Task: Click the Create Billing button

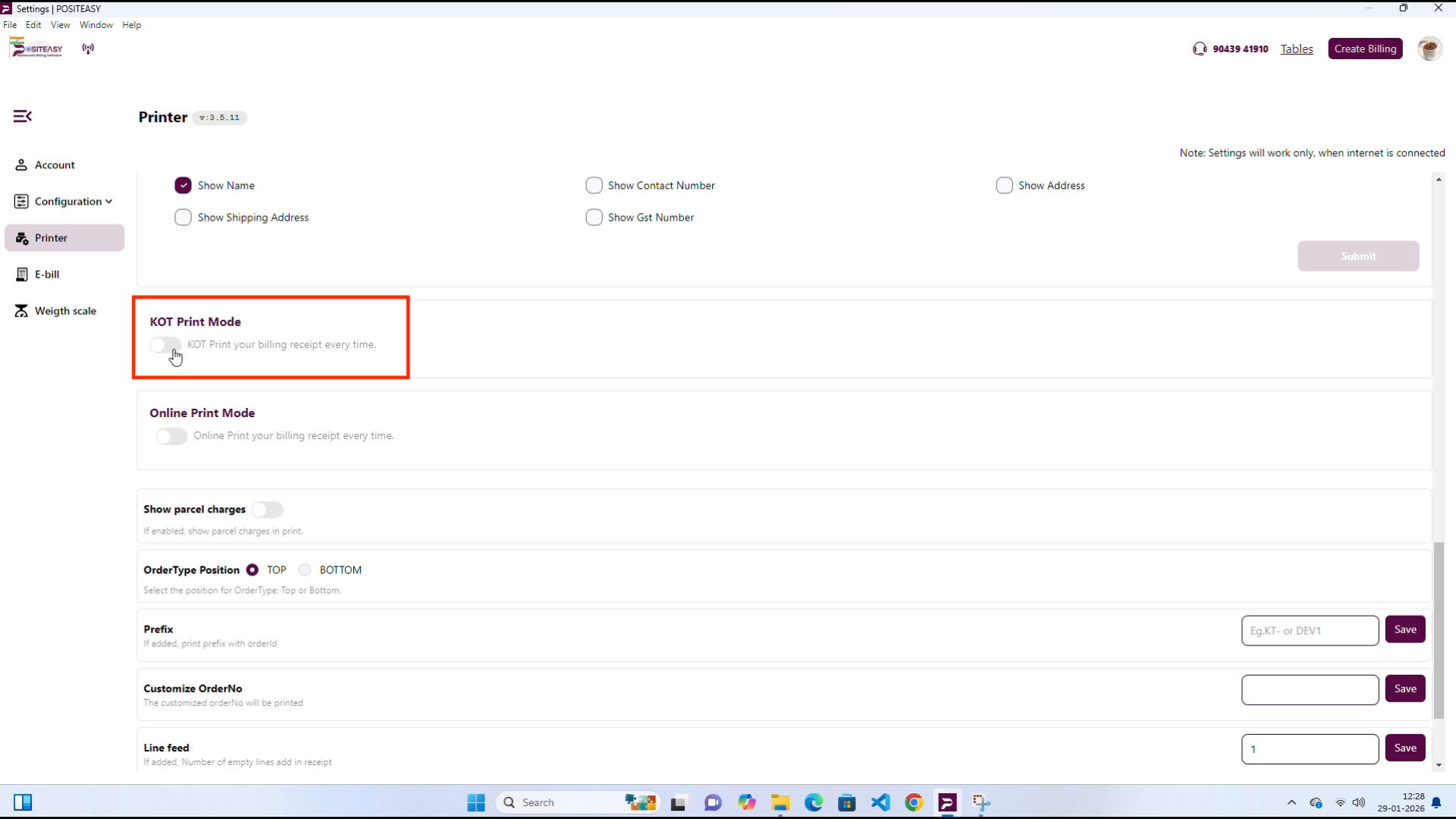Action: (x=1364, y=49)
